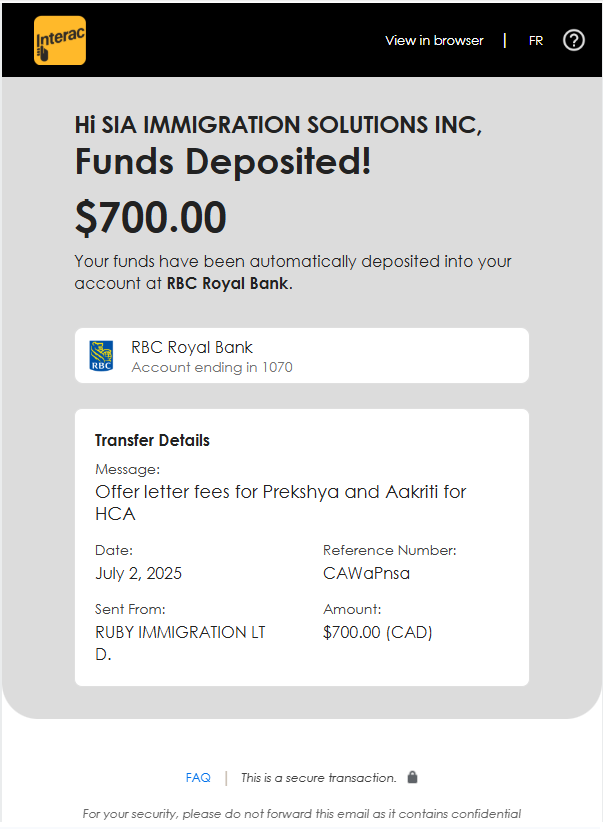Select reference number CAWaPnsa
This screenshot has height=829, width=603.
(x=366, y=573)
